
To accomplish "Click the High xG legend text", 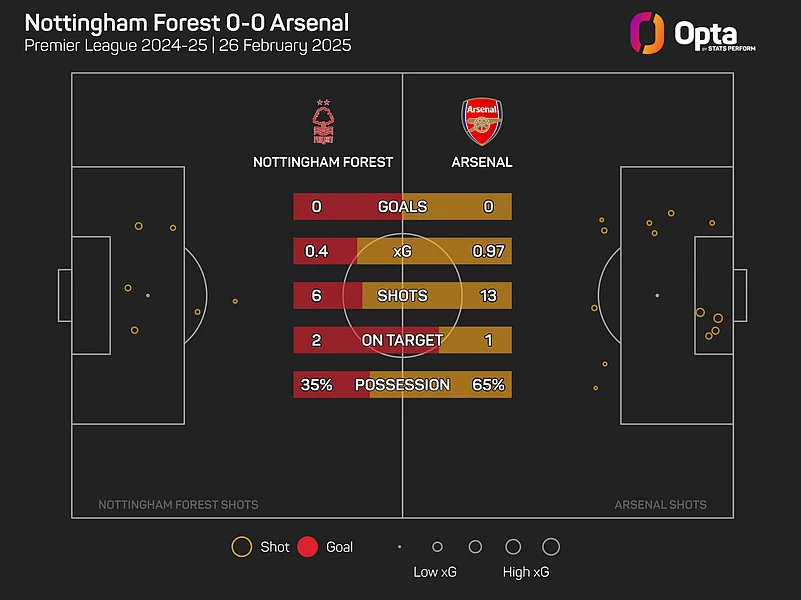I will (526, 572).
